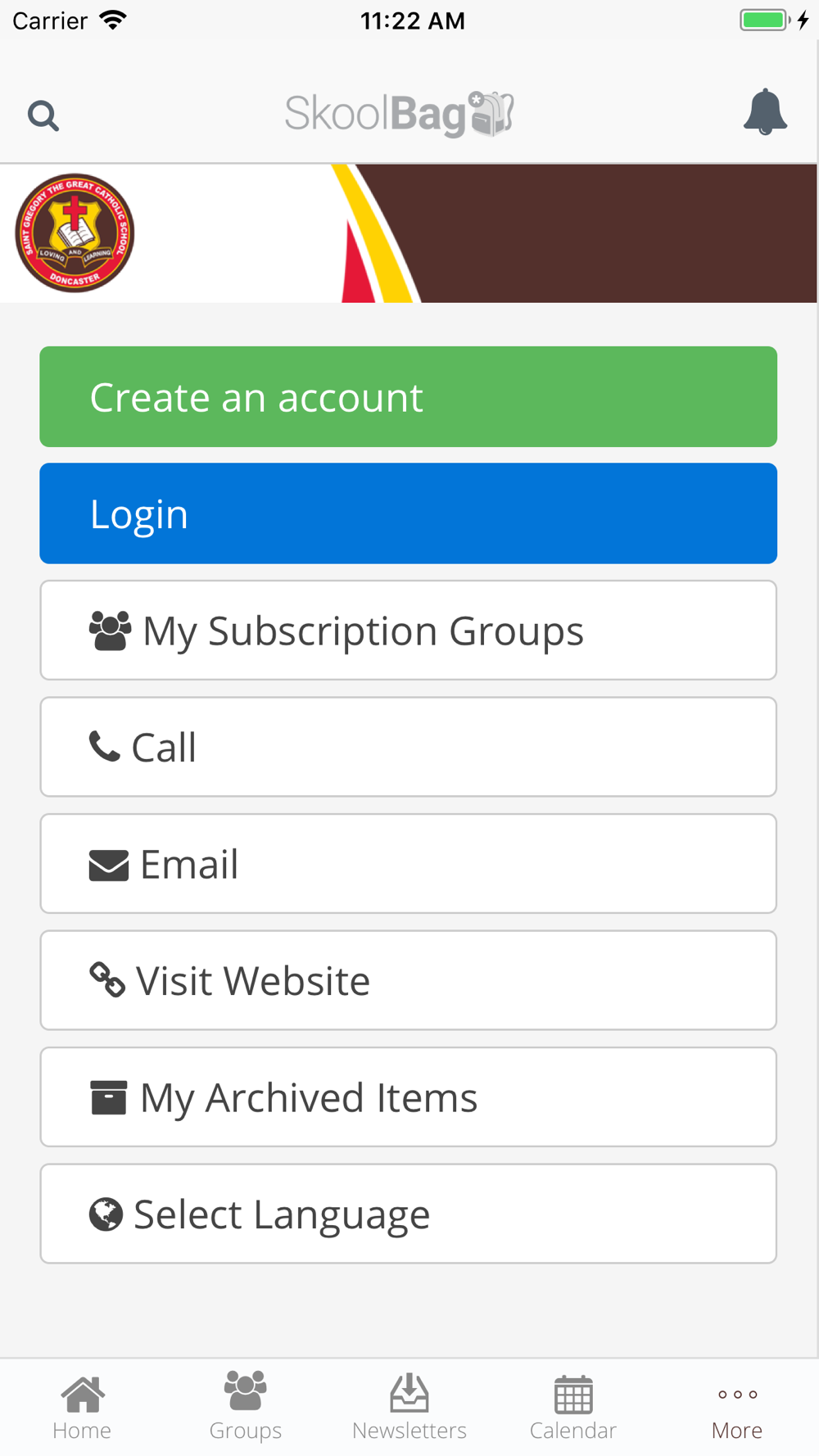Image resolution: width=819 pixels, height=1456 pixels.
Task: Tap the Saint Gregory school crest
Action: [x=75, y=233]
